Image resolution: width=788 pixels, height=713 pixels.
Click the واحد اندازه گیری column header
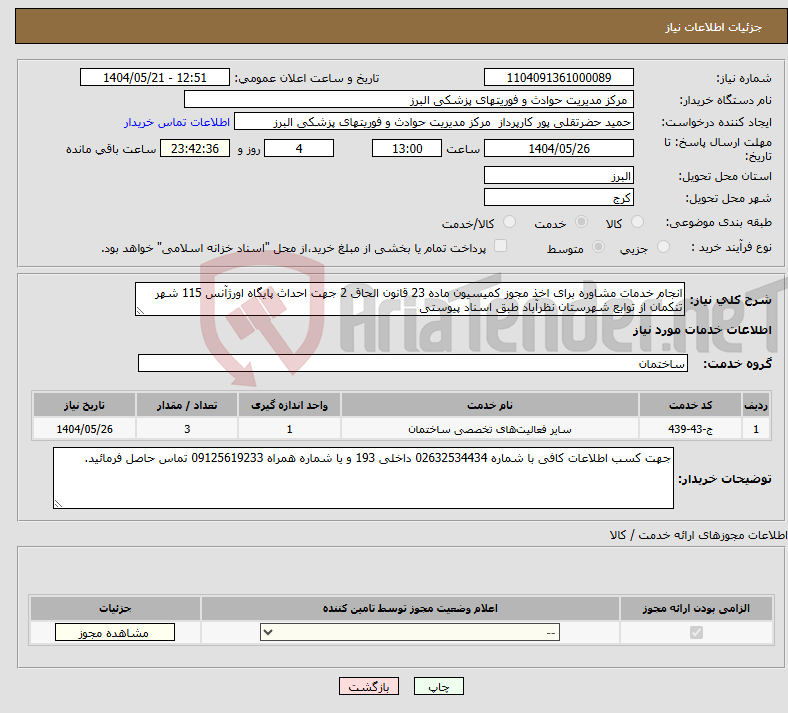tap(289, 405)
